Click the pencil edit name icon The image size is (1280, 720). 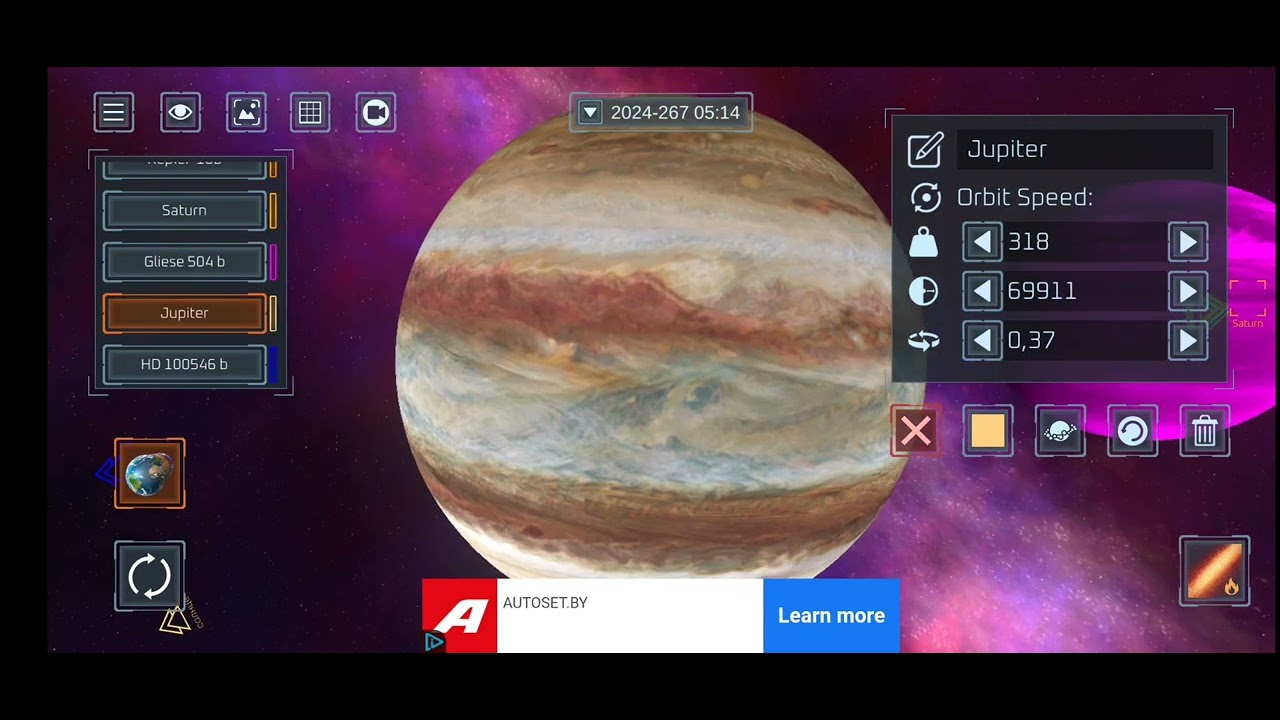click(925, 149)
